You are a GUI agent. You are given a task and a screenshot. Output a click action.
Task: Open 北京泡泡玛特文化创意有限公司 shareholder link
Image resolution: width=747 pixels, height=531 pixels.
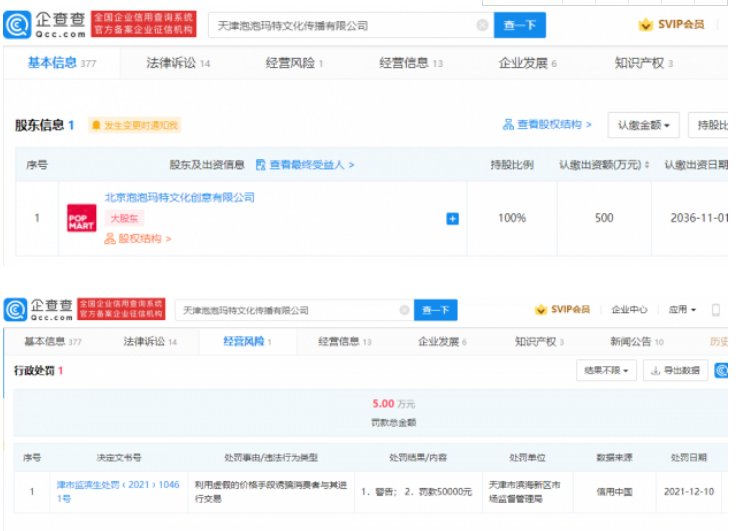180,197
